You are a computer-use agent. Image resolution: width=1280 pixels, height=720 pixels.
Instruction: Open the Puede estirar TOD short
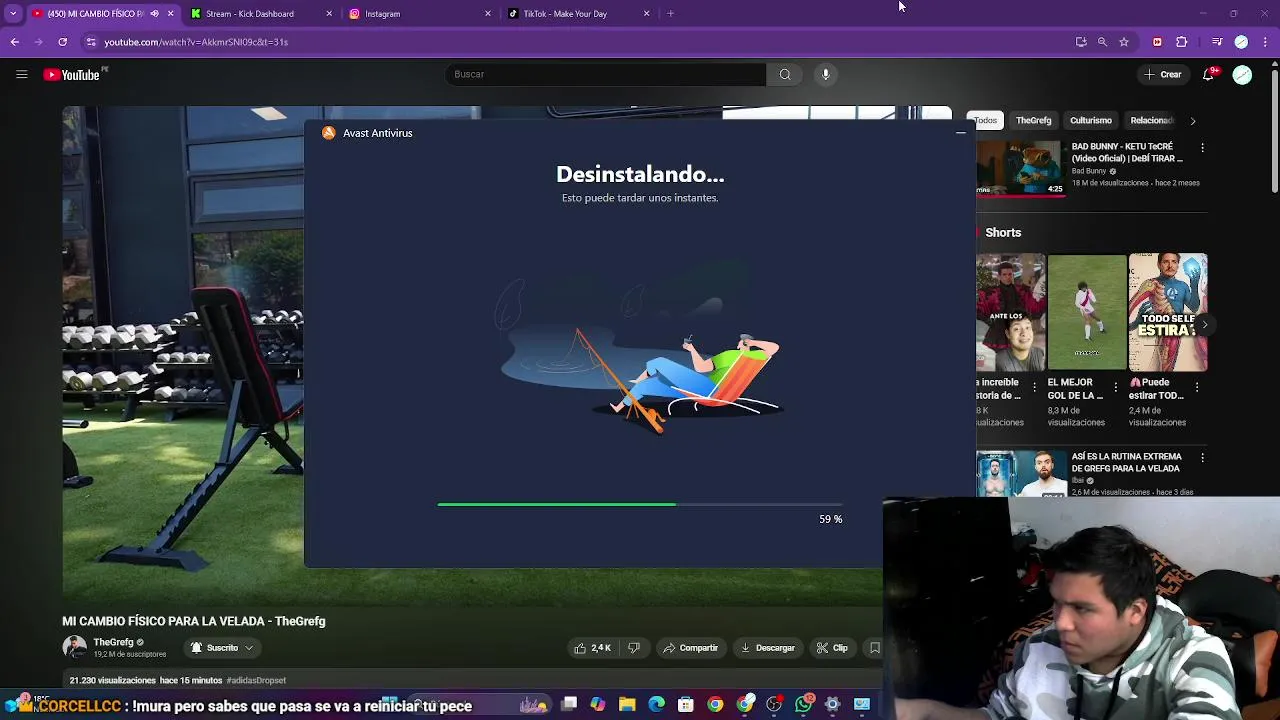[1168, 312]
